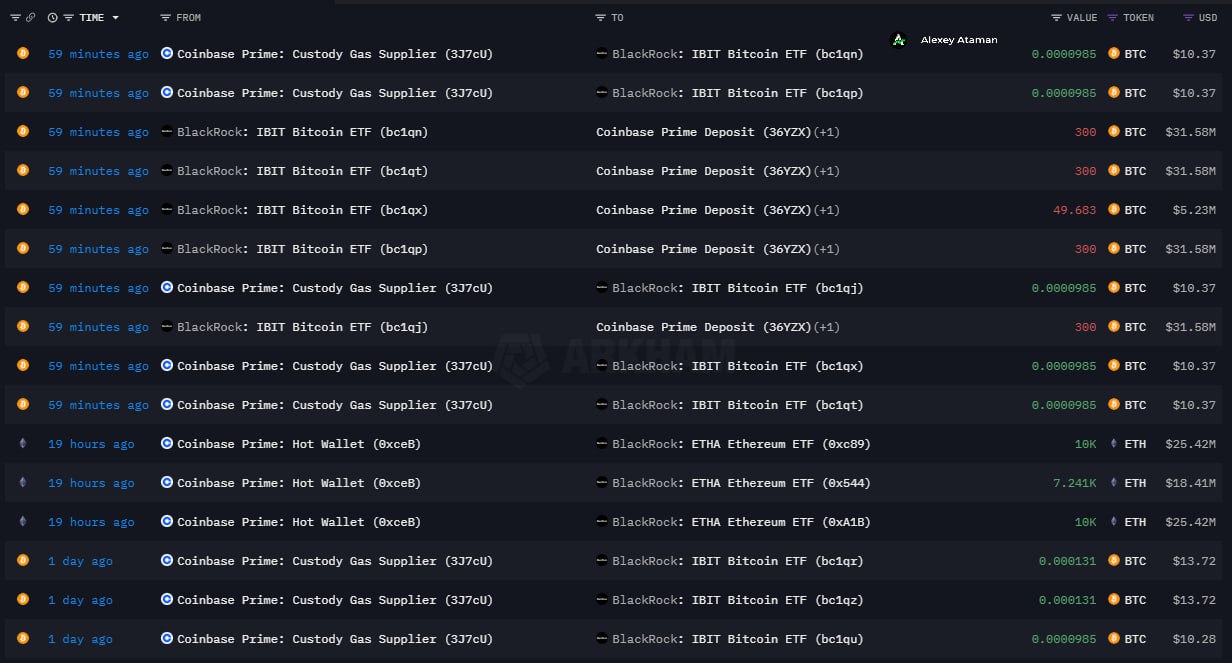Open recipient BlackRock: IBIT Bitcoin ETF (bc1qx)
The image size is (1232, 663).
coord(738,366)
